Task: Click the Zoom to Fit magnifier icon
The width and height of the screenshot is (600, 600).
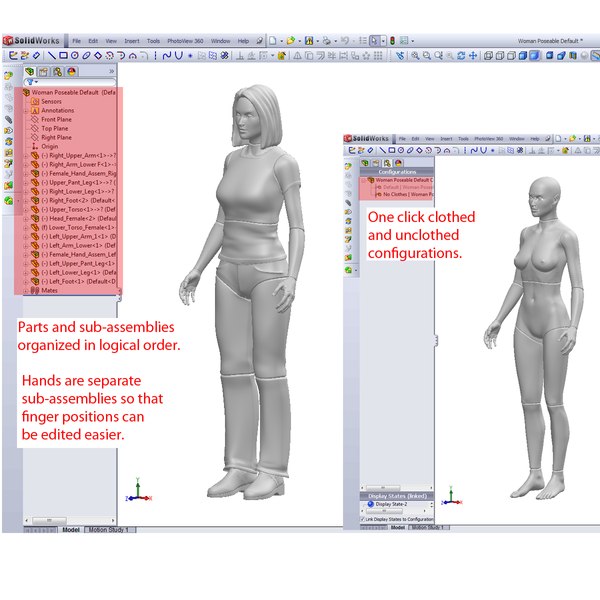Action: point(415,56)
